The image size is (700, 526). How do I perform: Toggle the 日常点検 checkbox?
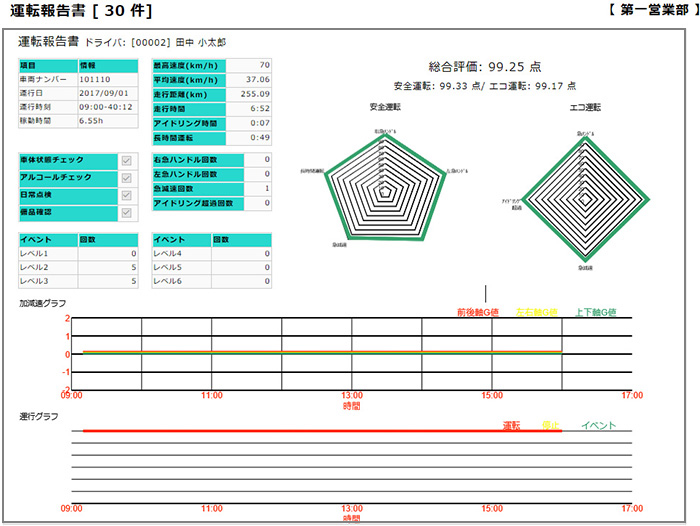126,195
